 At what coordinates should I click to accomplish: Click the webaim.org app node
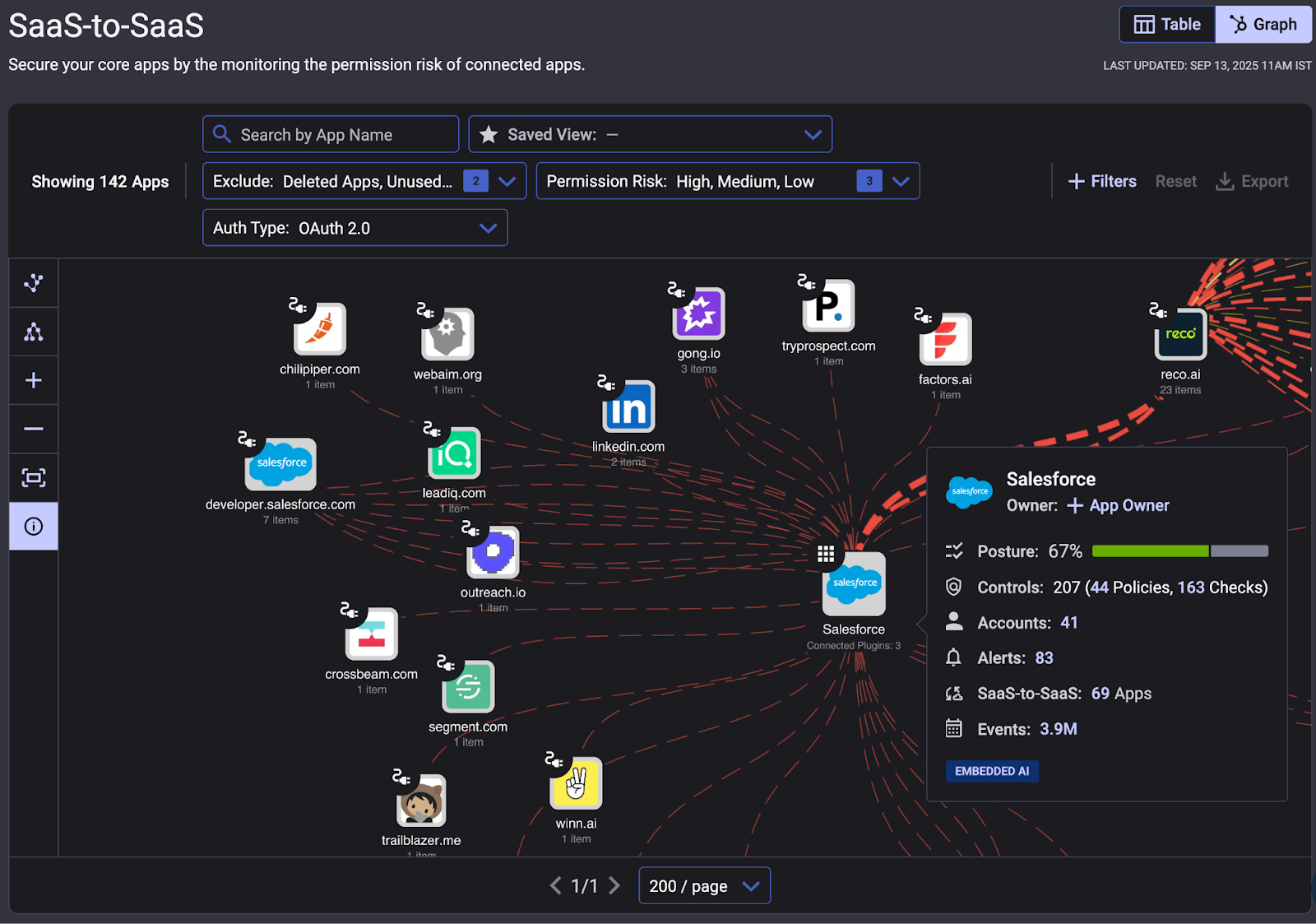pos(447,334)
